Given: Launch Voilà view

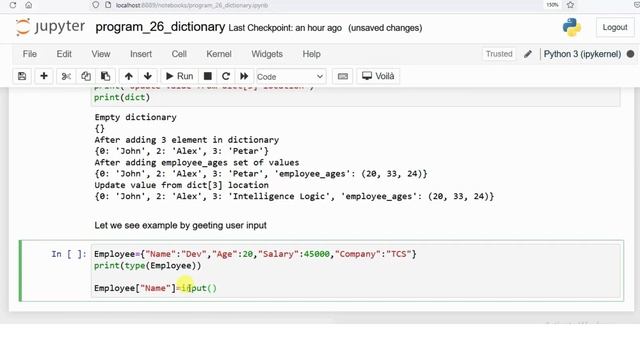Looking at the screenshot, I should coord(378,76).
